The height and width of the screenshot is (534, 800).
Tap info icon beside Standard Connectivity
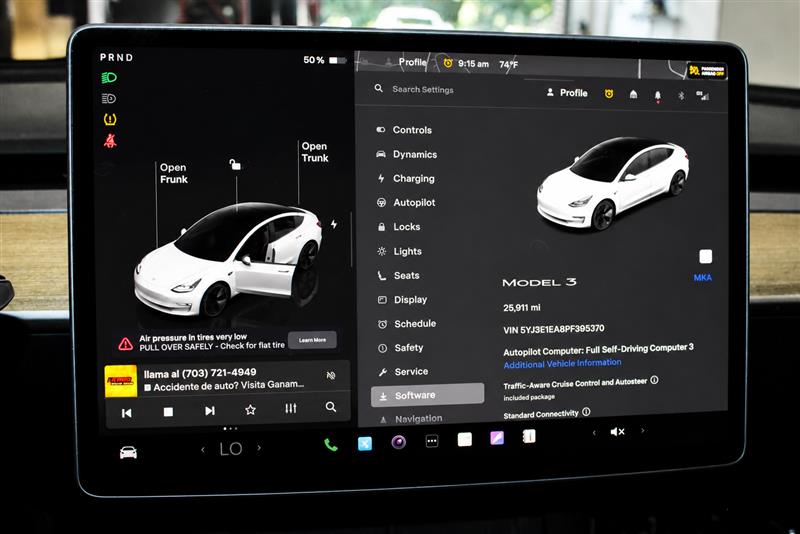[586, 412]
